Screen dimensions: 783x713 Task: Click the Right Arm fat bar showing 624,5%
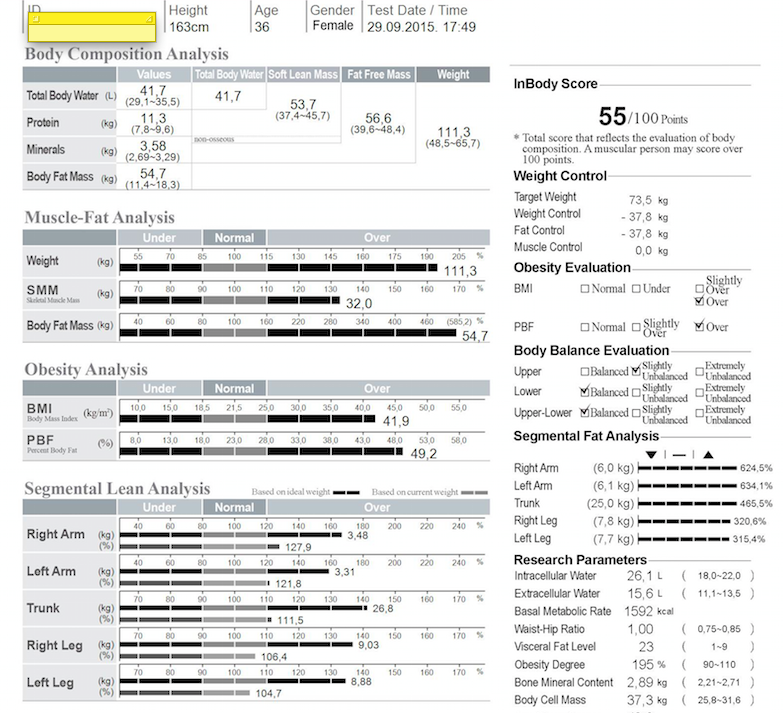688,468
